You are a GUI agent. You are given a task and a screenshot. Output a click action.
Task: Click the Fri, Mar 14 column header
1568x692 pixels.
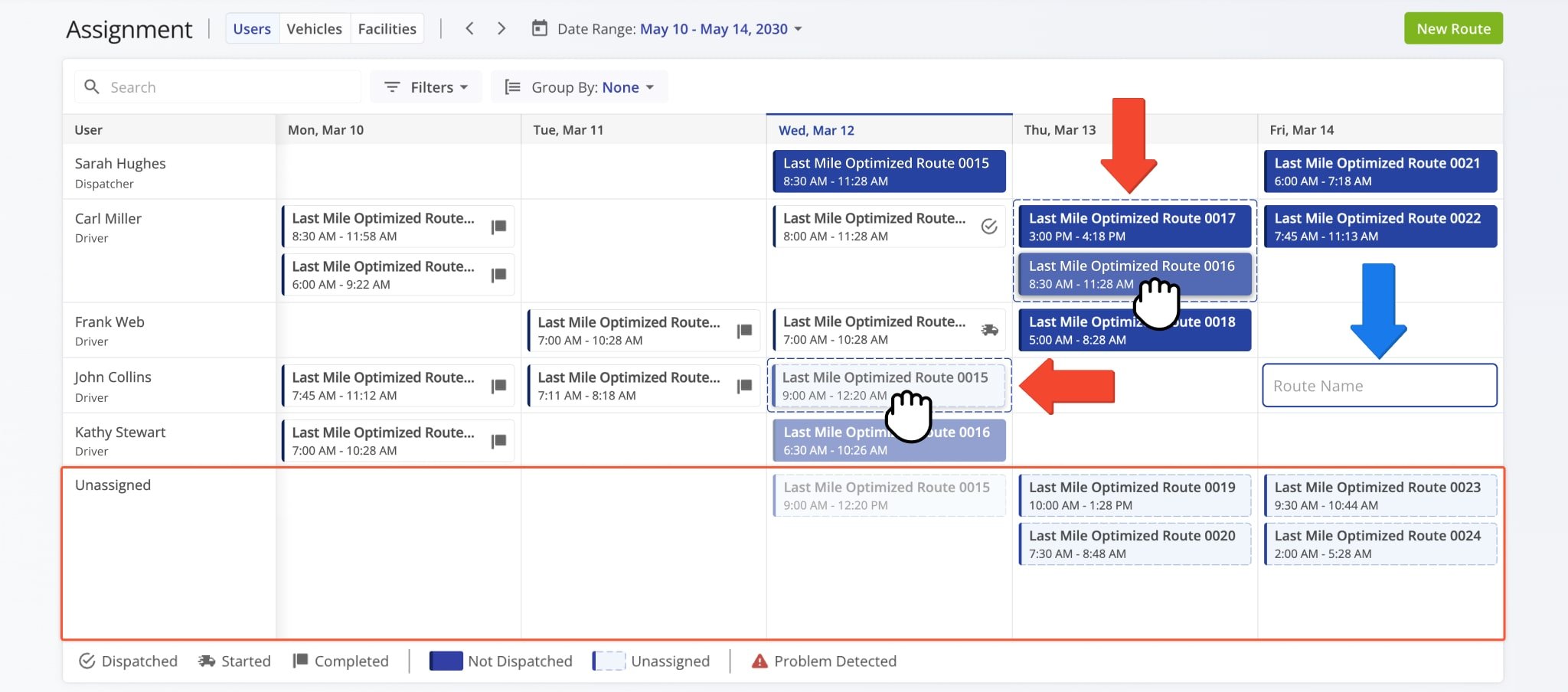[x=1380, y=129]
